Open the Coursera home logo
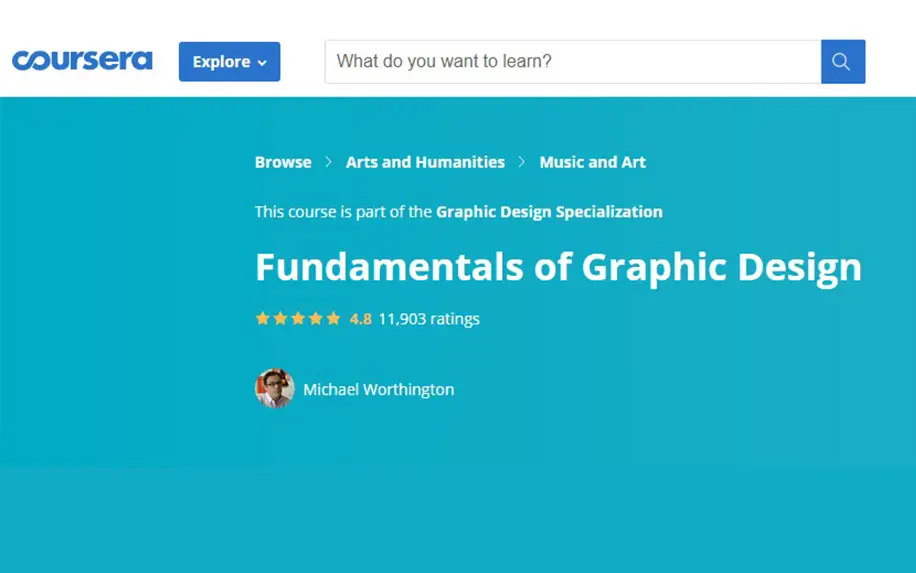This screenshot has height=573, width=916. click(x=82, y=61)
